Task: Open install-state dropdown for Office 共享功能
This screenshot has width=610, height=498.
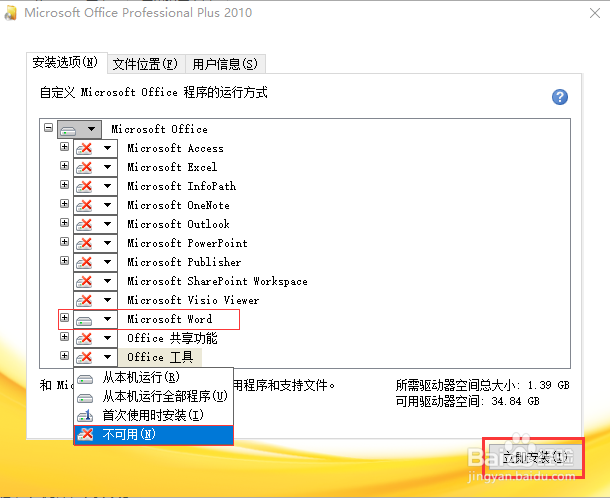Action: pos(95,338)
